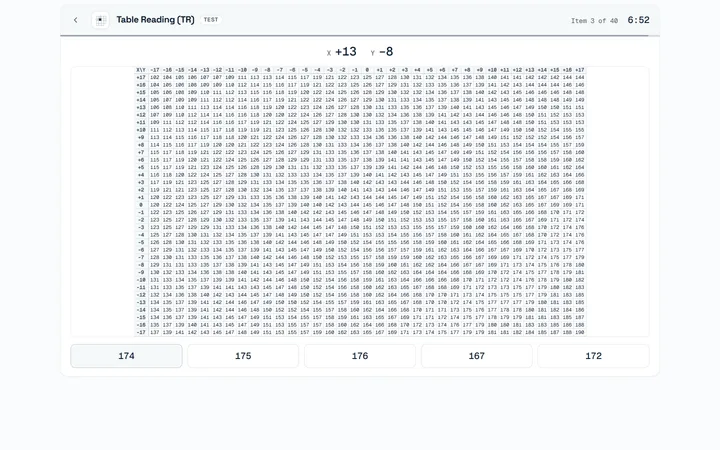
Task: Click the +5 row header in left column
Action: pyautogui.click(x=141, y=168)
